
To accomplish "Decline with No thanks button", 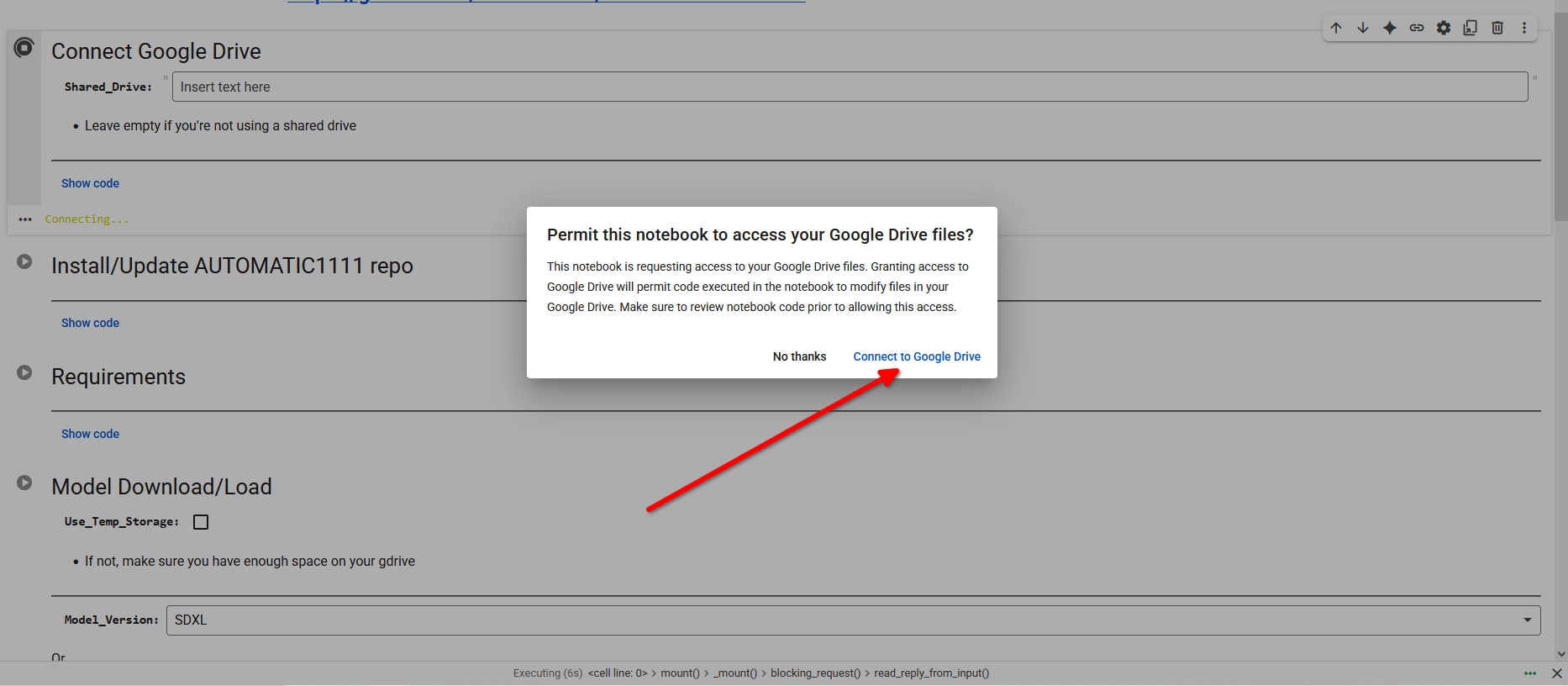I will click(799, 356).
